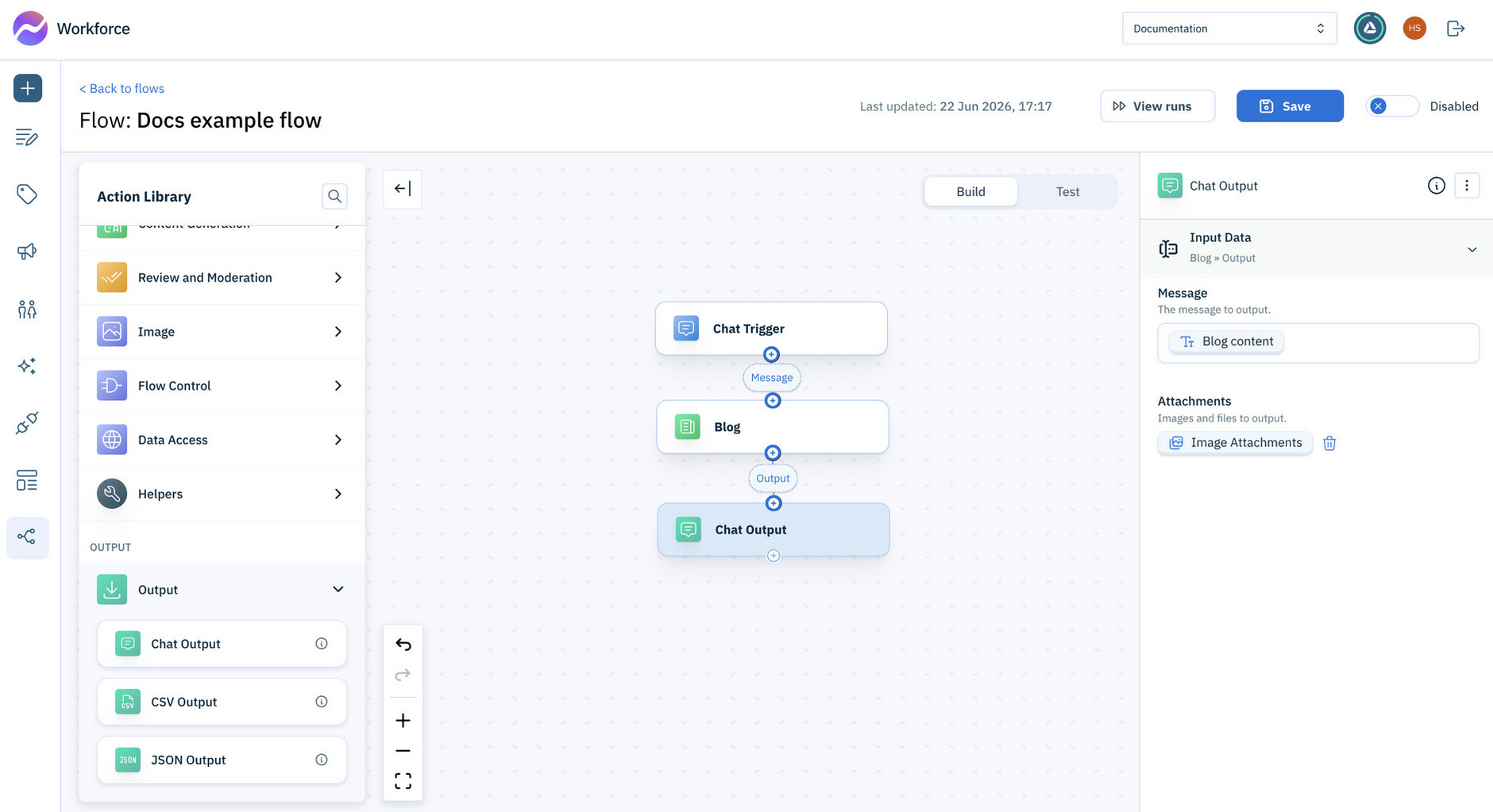The image size is (1493, 812).
Task: Add step after Chat Trigger node
Action: tap(771, 355)
